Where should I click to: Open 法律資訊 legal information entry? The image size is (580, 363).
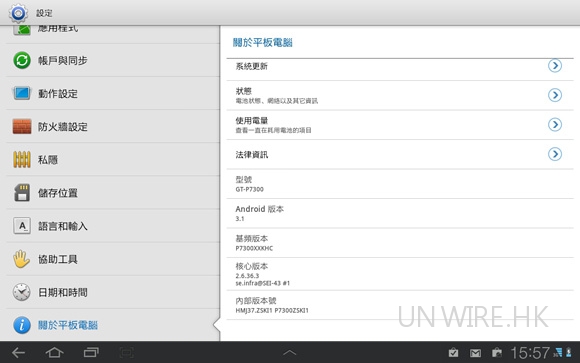400,154
